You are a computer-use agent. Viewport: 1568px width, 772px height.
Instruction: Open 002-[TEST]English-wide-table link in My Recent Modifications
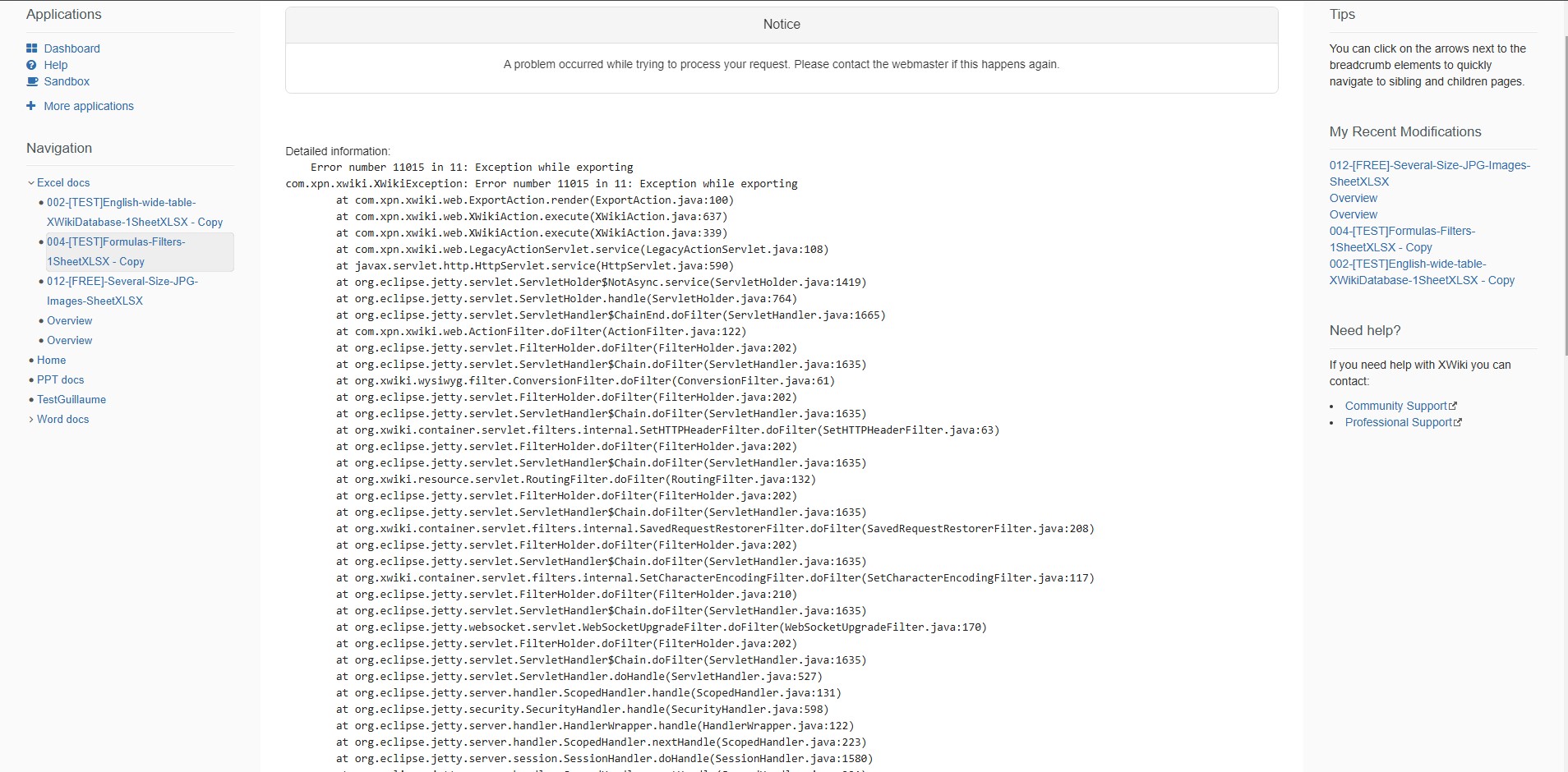coord(1422,272)
